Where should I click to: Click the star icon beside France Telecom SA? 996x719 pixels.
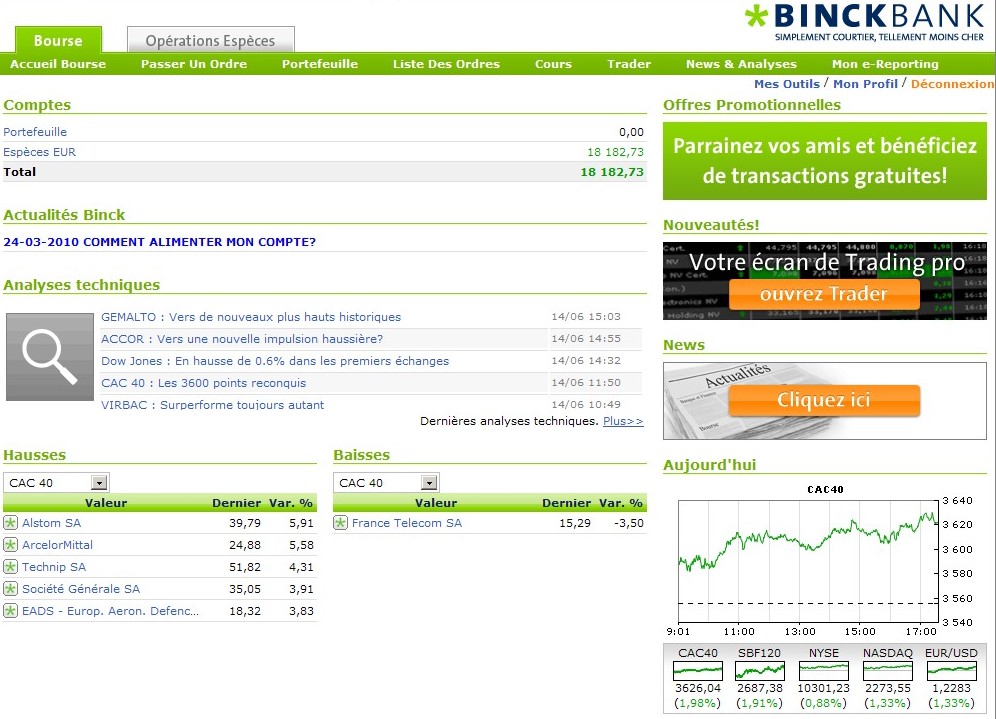(340, 523)
